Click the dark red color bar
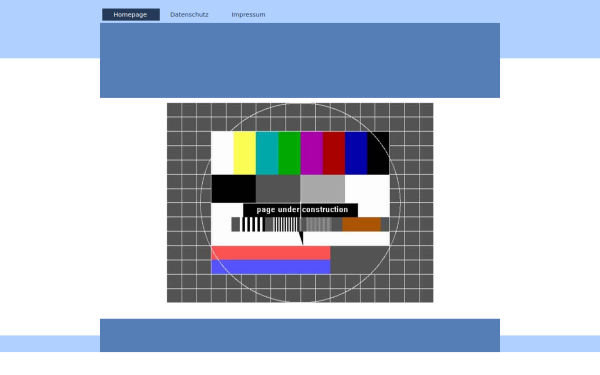The image size is (600, 375). [334, 153]
